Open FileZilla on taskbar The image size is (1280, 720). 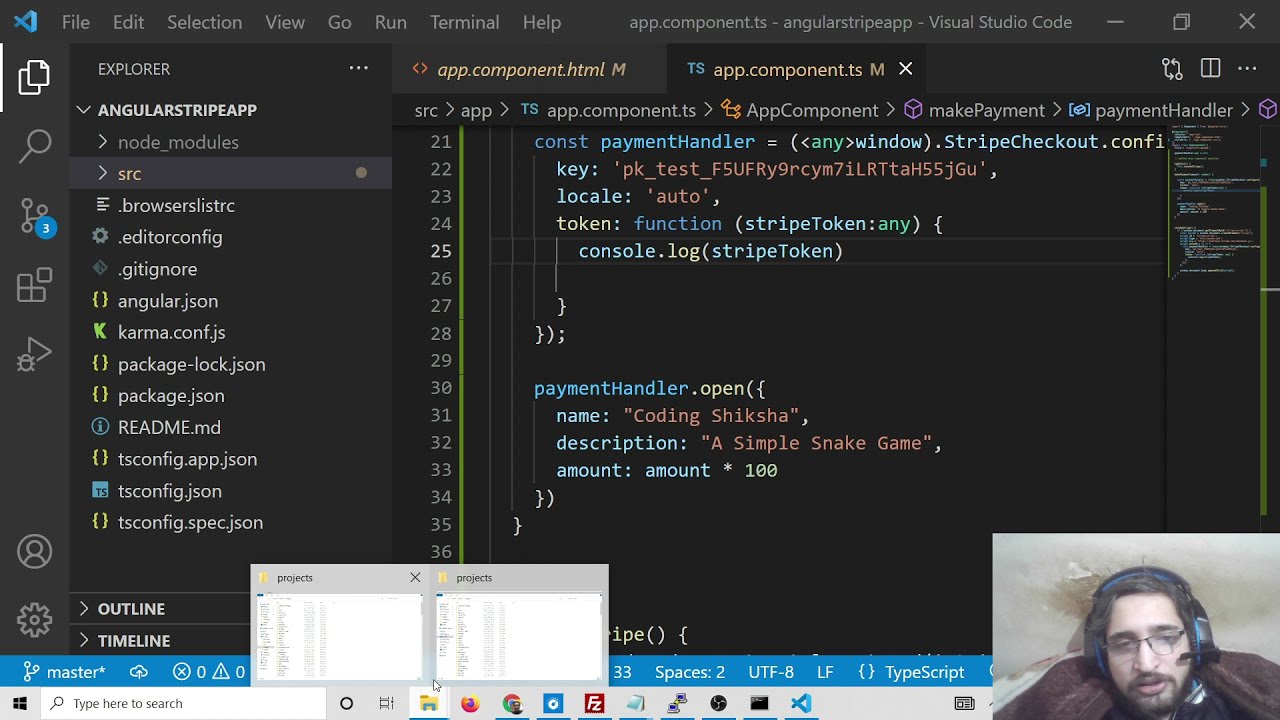(x=594, y=703)
